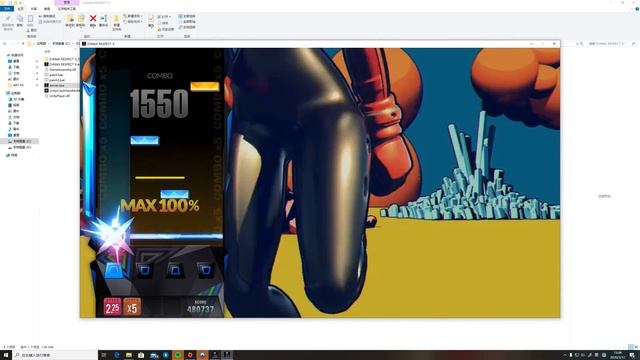Select DJMAX RESPECT V_Data folder in file list
The height and width of the screenshot is (360, 640).
tap(62, 59)
